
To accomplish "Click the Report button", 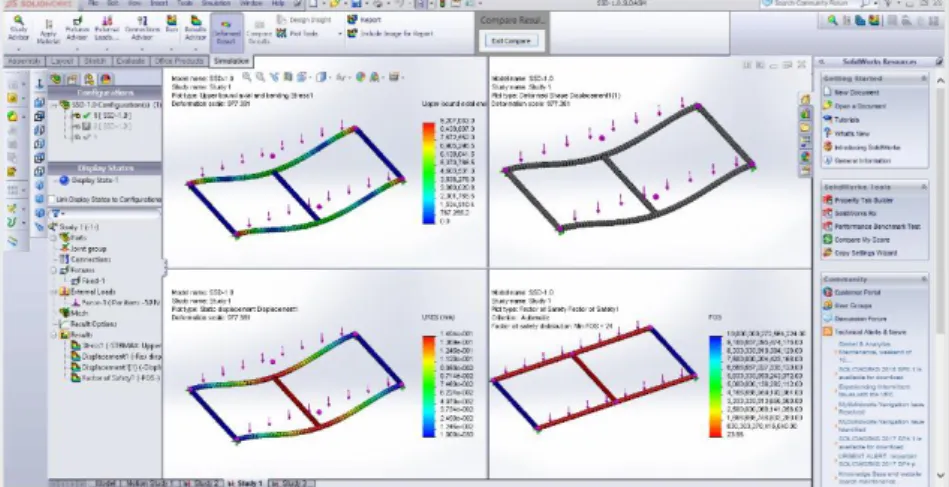I will coord(364,20).
